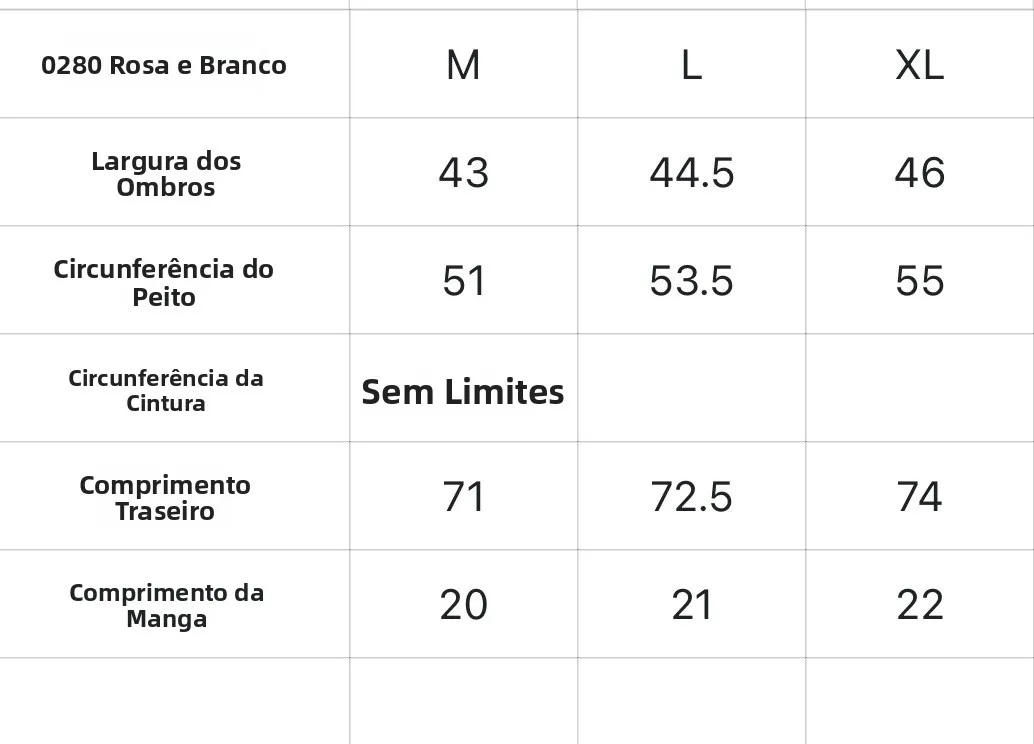
Task: Click the Circunferência da Cintura row label
Action: (166, 390)
